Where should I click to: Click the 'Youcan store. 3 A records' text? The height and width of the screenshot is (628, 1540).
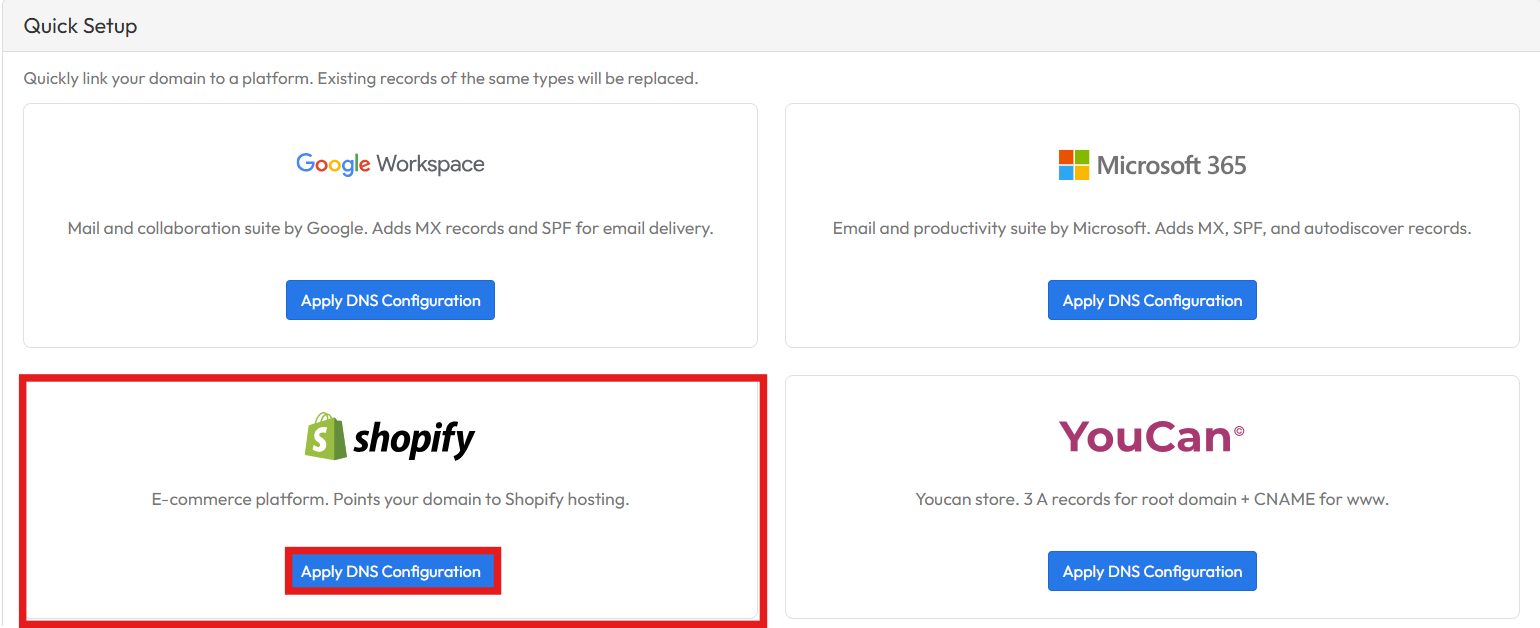1152,499
